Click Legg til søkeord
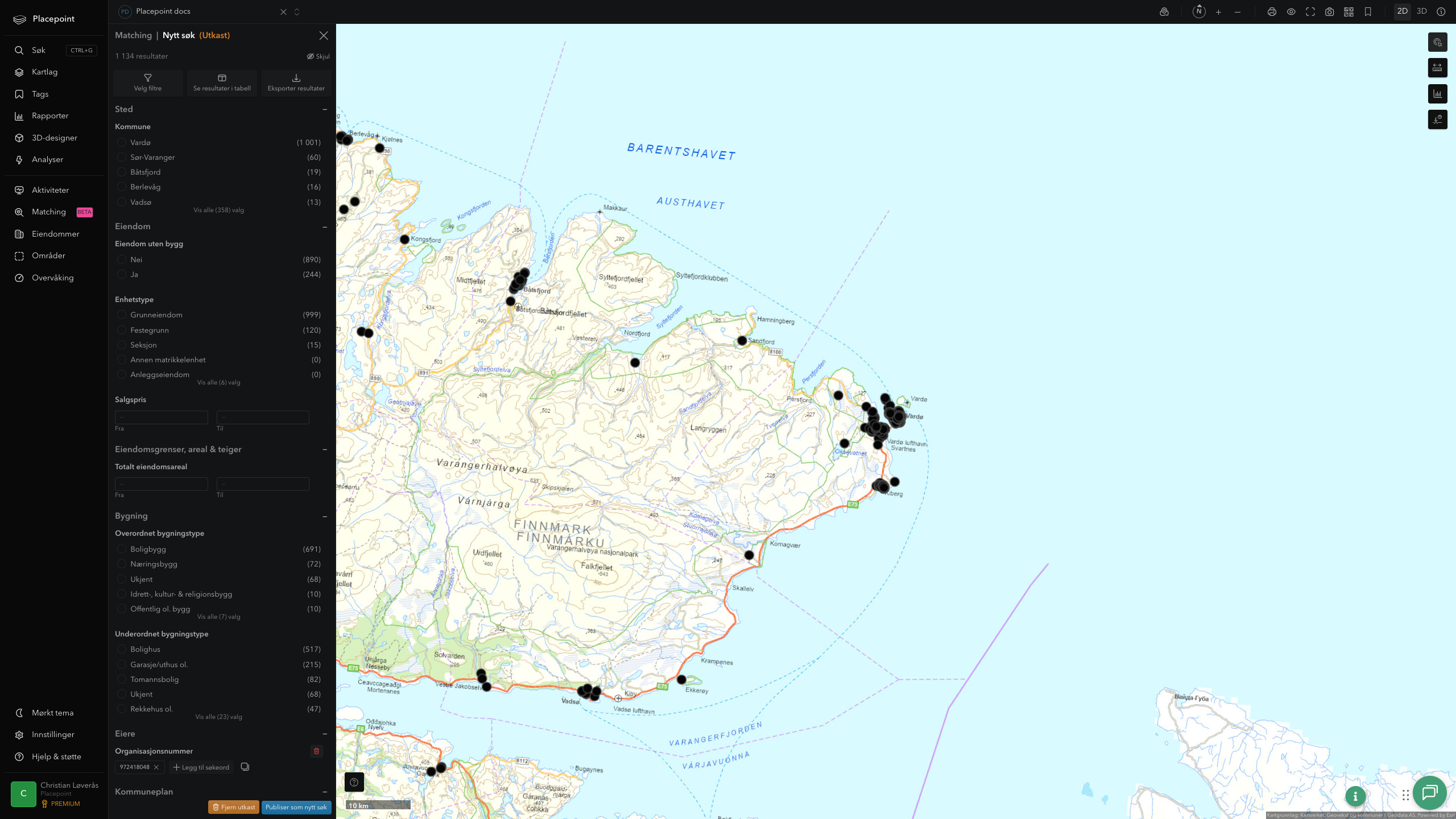1456x819 pixels. click(201, 767)
